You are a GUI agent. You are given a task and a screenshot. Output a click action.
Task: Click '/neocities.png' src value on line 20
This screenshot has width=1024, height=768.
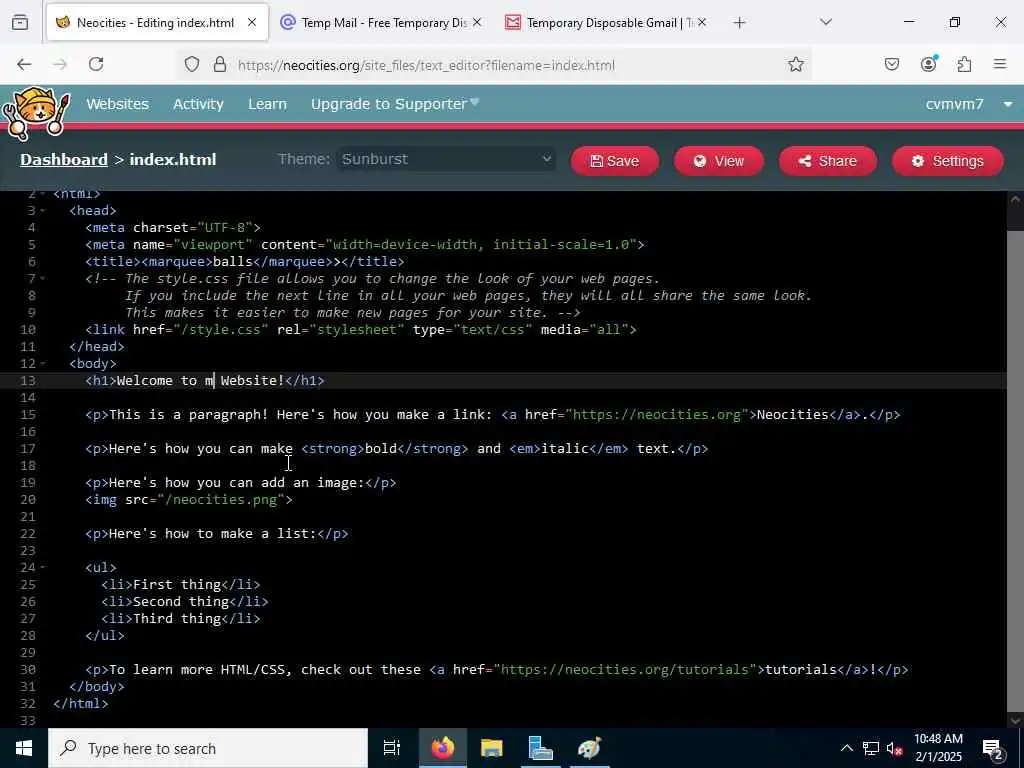click(x=221, y=500)
